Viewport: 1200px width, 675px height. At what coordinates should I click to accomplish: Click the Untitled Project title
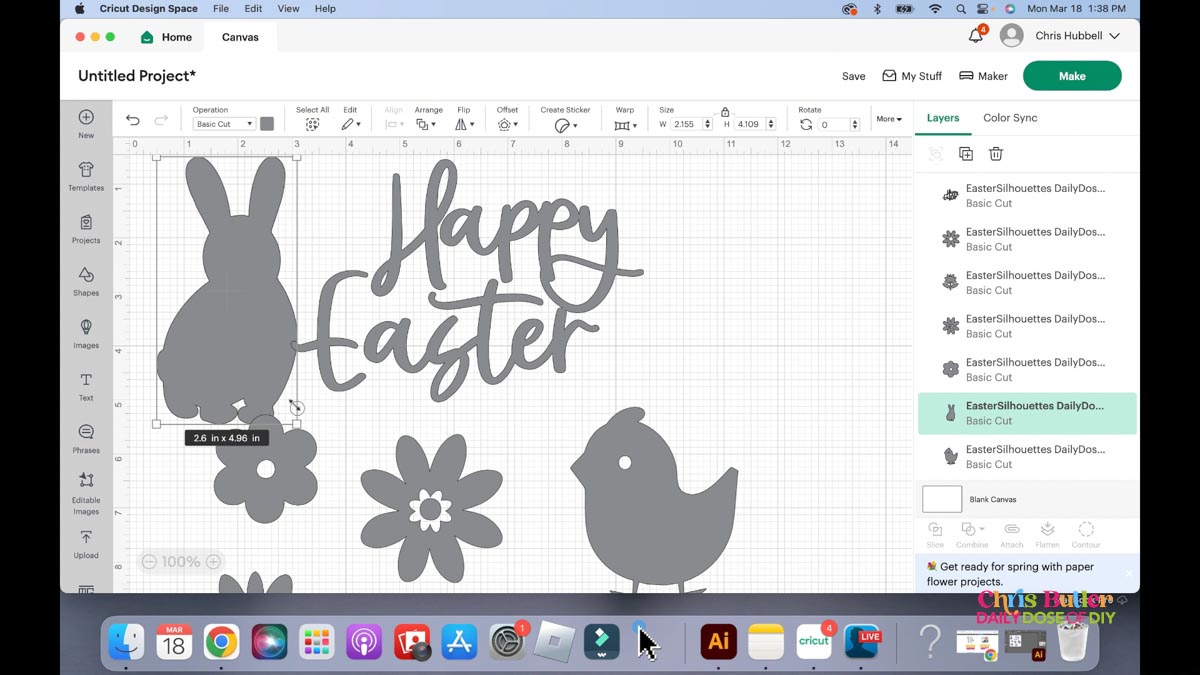click(137, 76)
